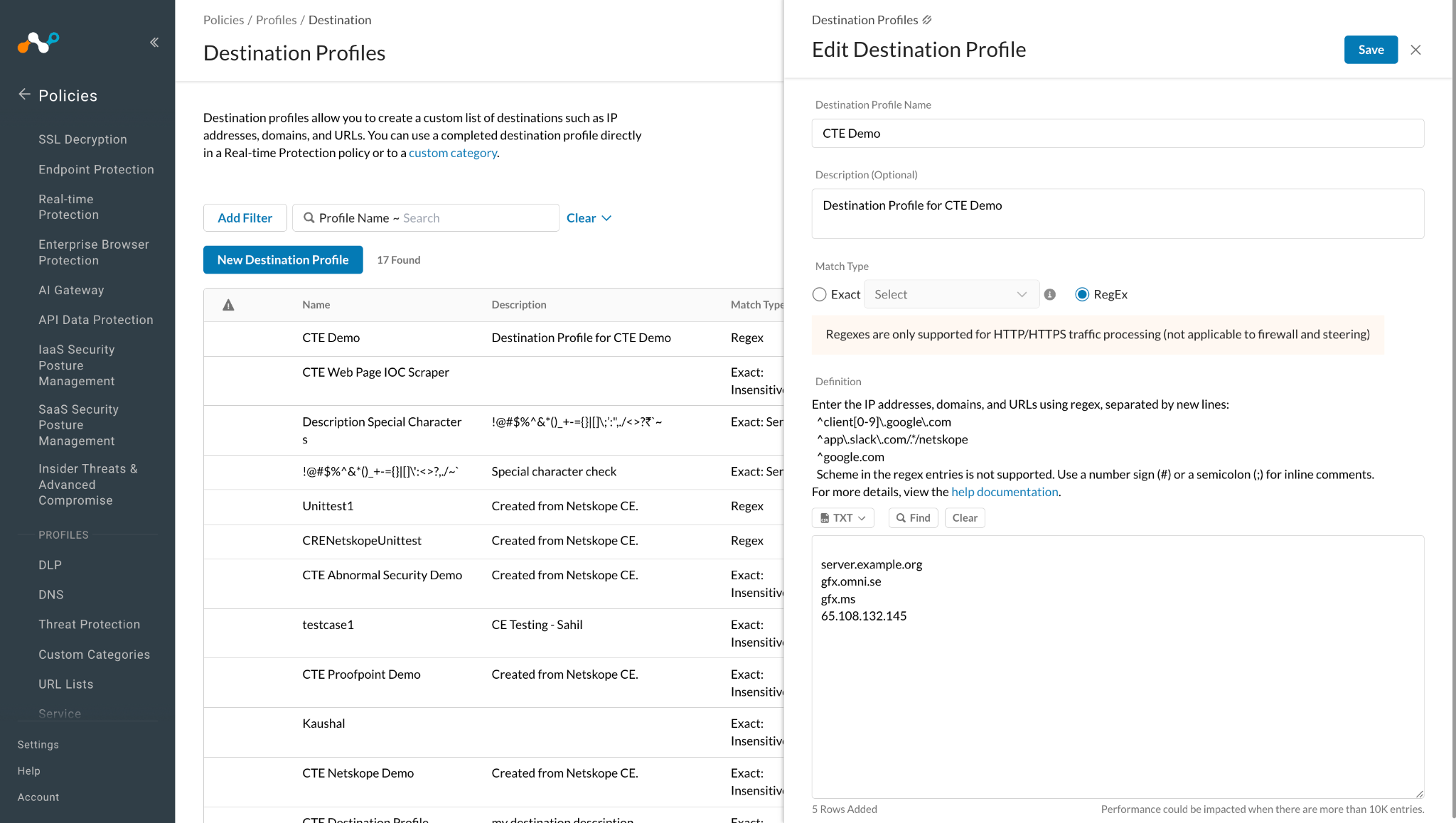Open the help documentation link

(1005, 492)
